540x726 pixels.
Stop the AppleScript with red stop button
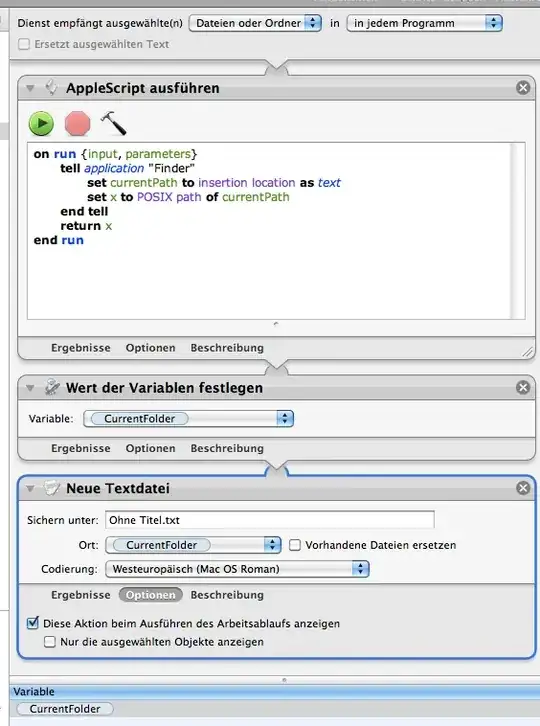(x=77, y=124)
